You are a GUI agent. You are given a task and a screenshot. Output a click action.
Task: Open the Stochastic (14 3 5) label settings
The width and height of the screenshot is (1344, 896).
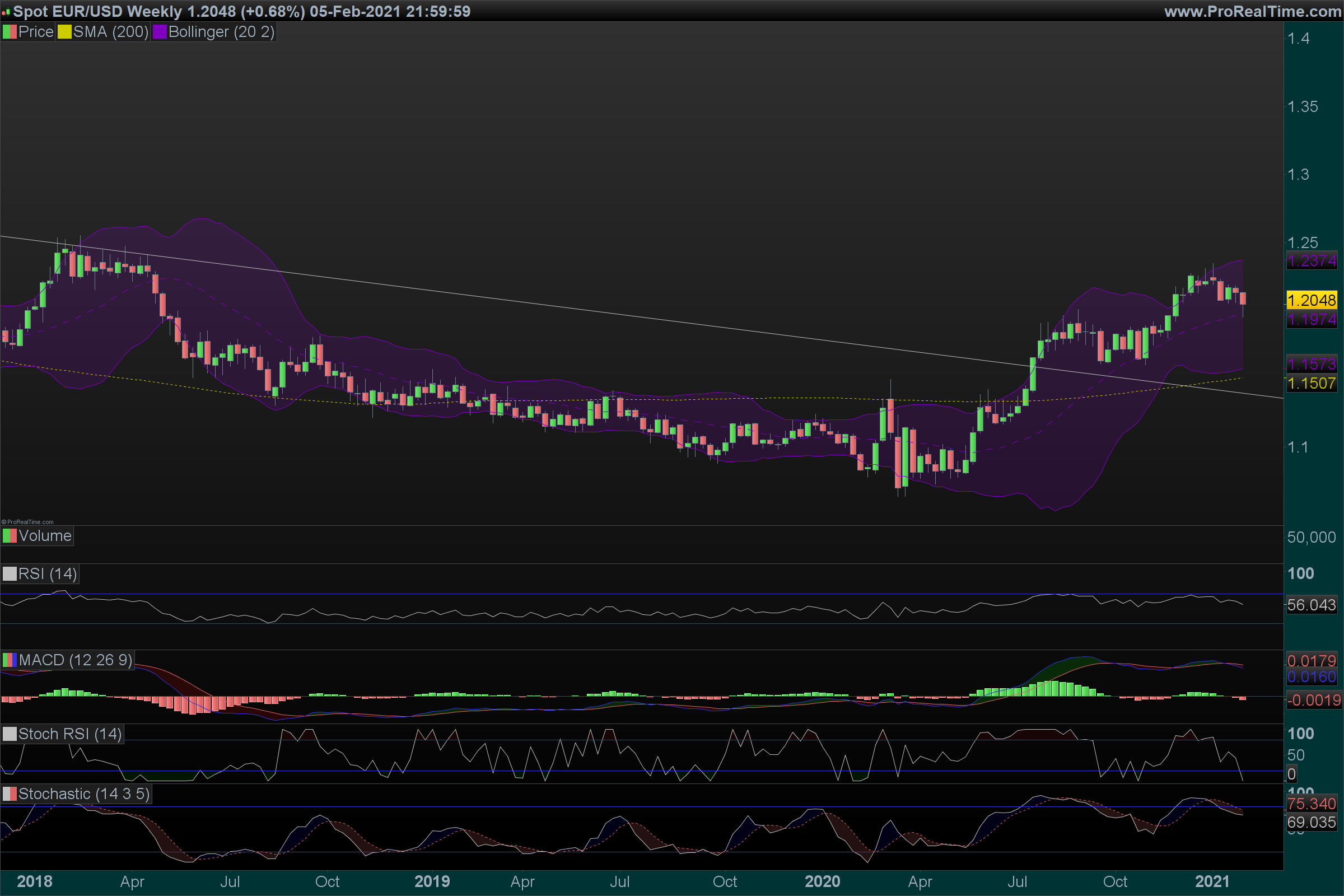tap(84, 794)
